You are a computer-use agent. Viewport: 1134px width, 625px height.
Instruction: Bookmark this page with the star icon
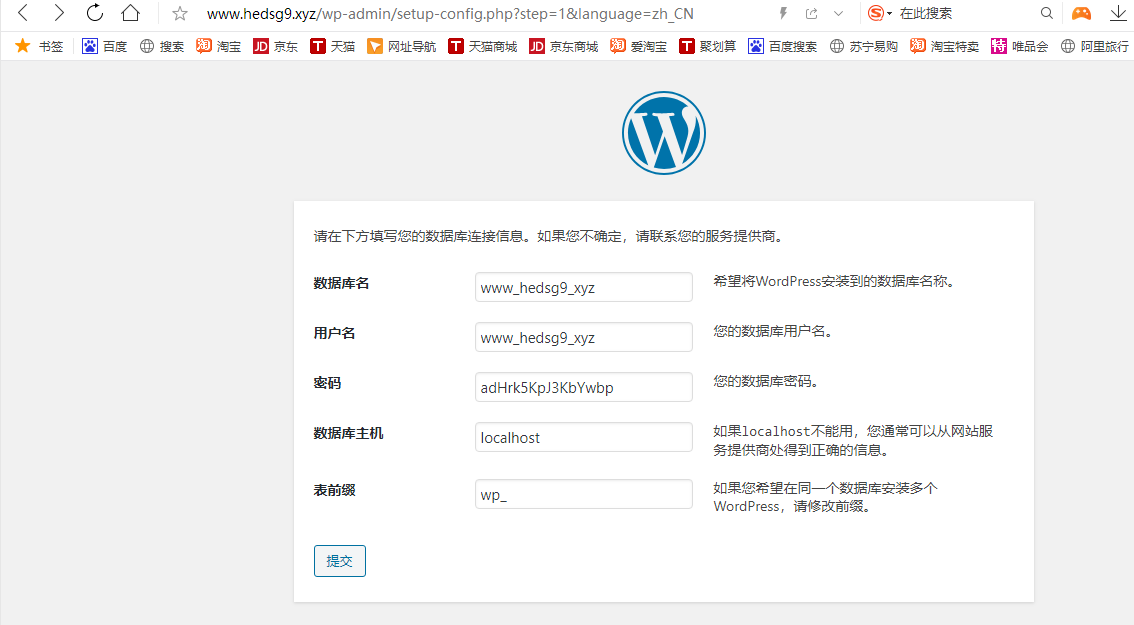[x=180, y=14]
